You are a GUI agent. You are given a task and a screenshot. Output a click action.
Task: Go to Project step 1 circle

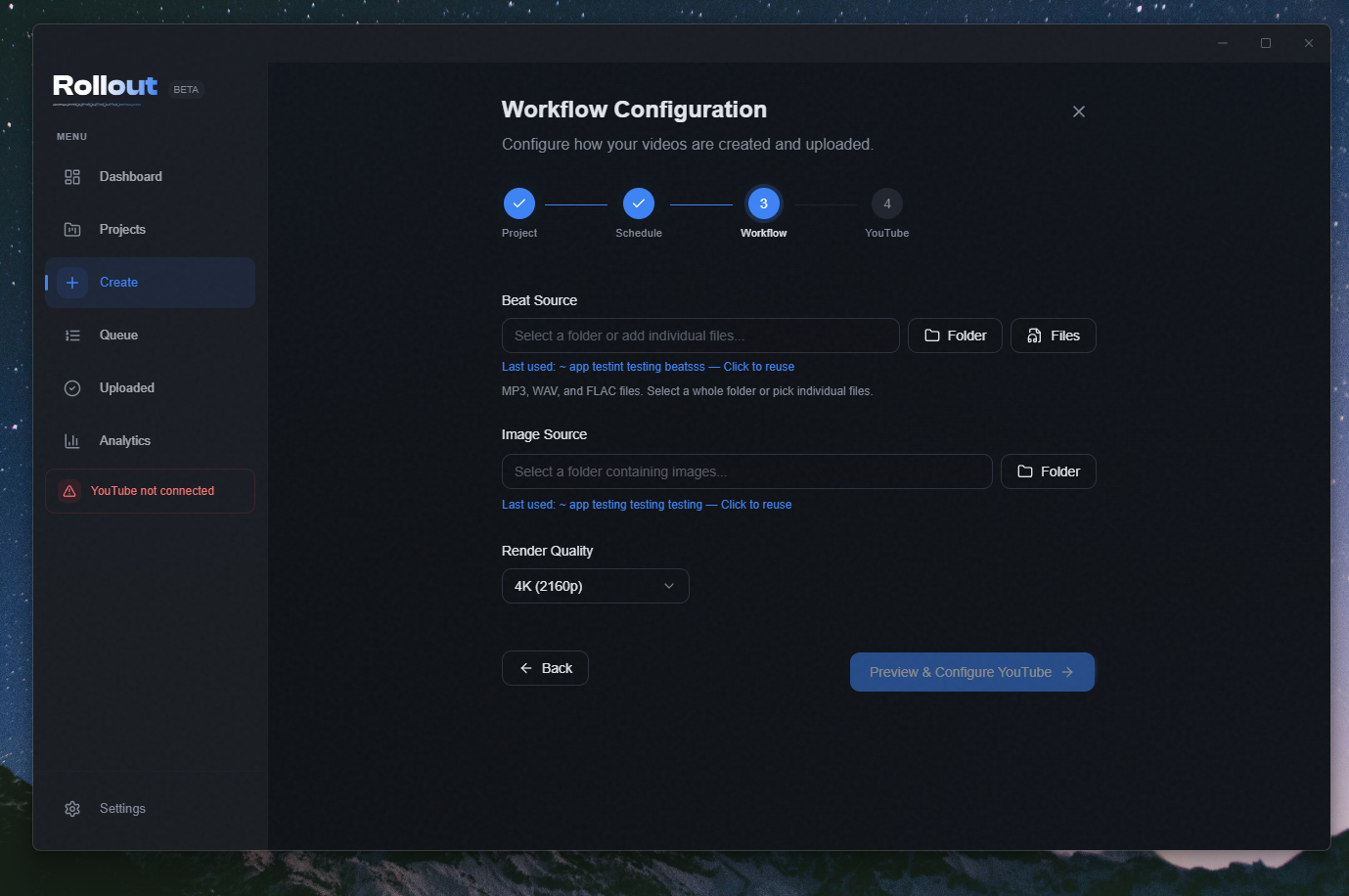519,203
